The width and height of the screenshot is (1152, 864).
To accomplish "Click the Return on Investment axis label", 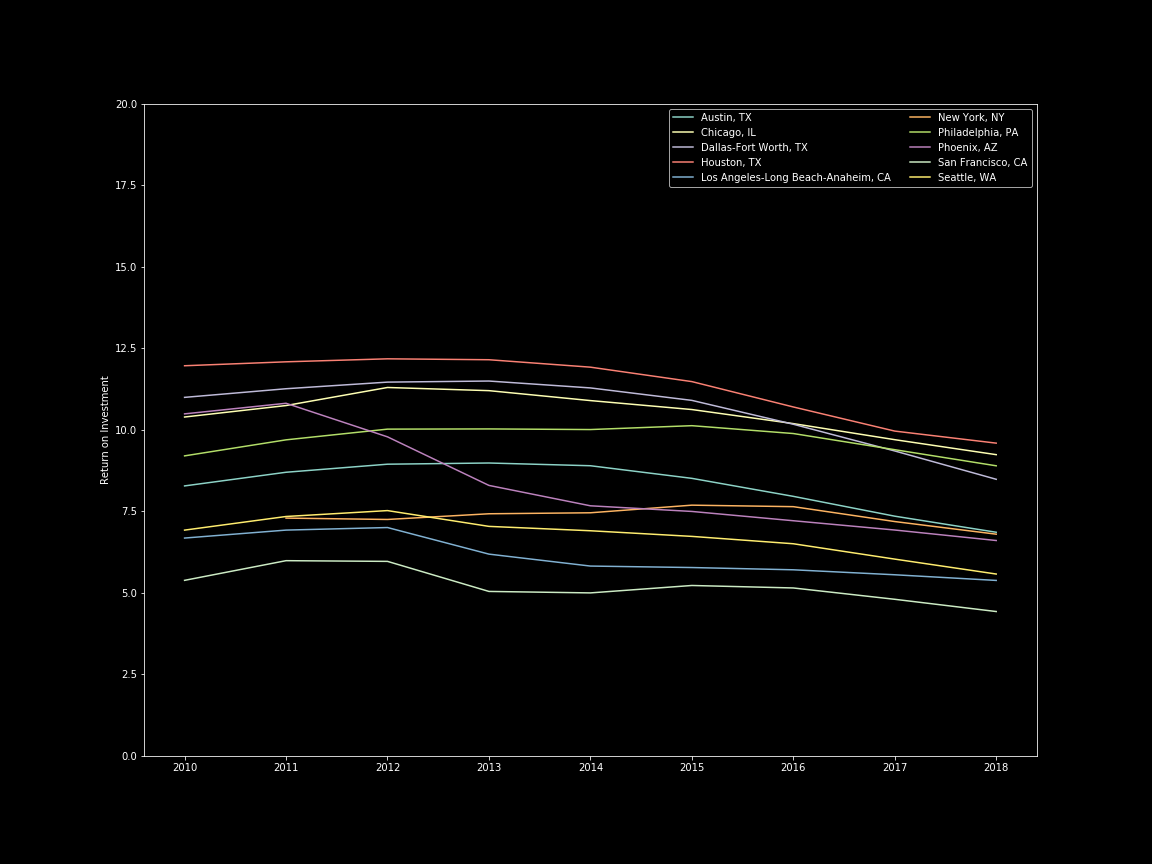I will (x=105, y=430).
